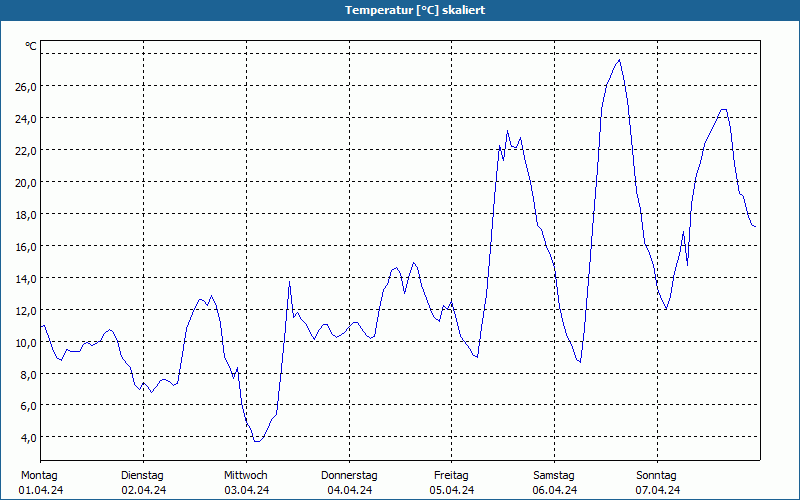This screenshot has height=500, width=800.
Task: Click the 4,0 axis value
Action: click(29, 438)
